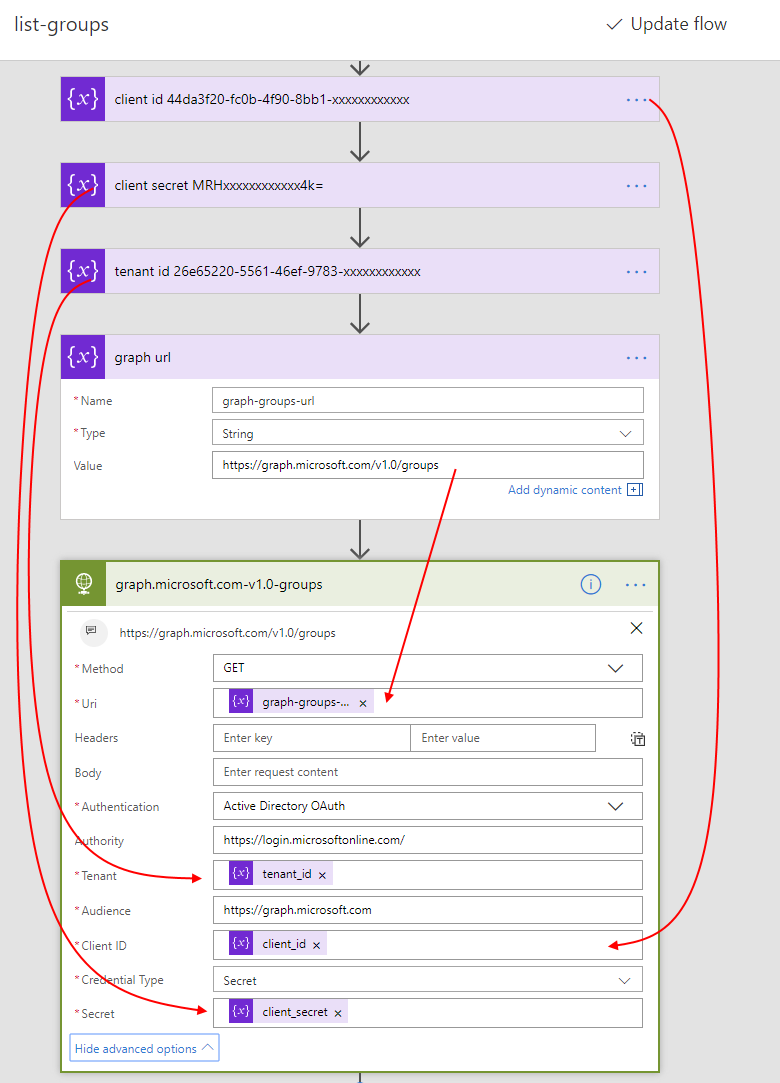Click the HTTP globe action icon
Image resolution: width=780 pixels, height=1083 pixels.
pyautogui.click(x=83, y=584)
